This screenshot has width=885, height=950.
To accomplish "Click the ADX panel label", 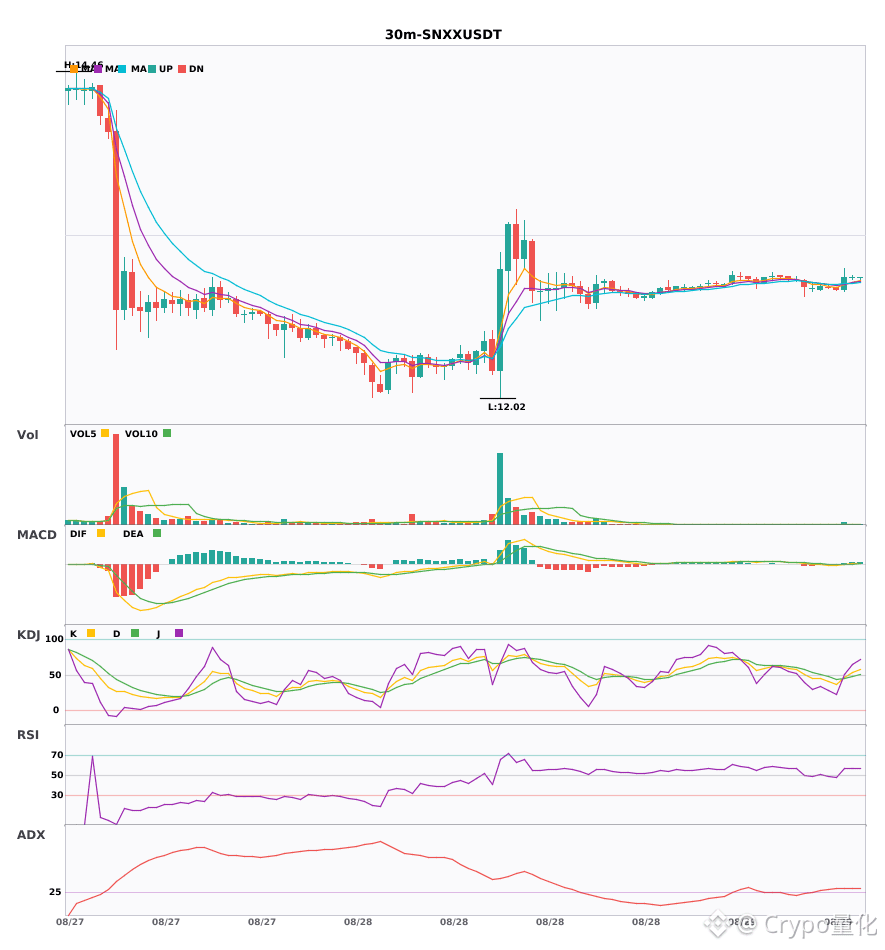I will tap(31, 835).
